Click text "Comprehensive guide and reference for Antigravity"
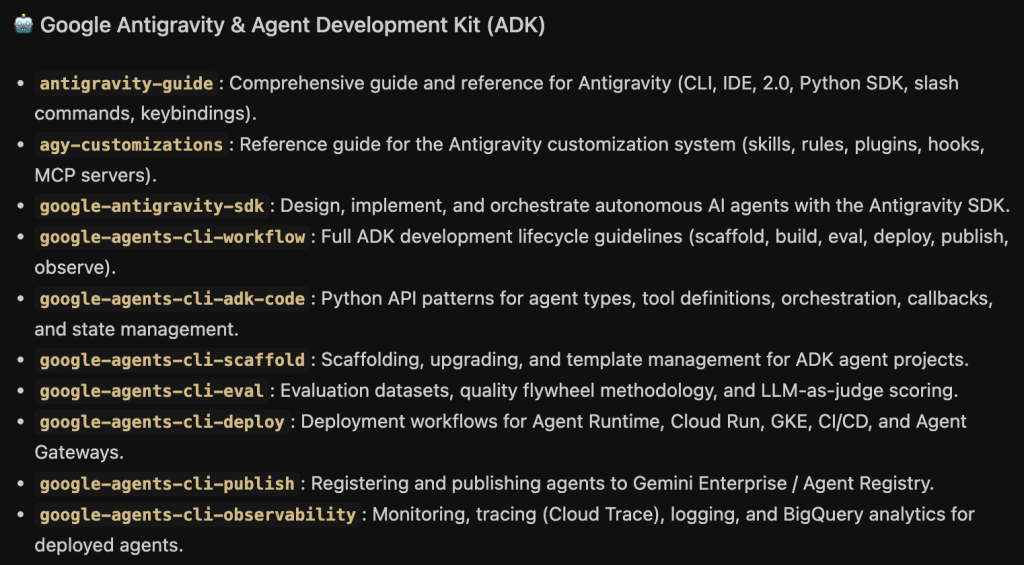Viewport: 1024px width, 565px height. tap(450, 84)
